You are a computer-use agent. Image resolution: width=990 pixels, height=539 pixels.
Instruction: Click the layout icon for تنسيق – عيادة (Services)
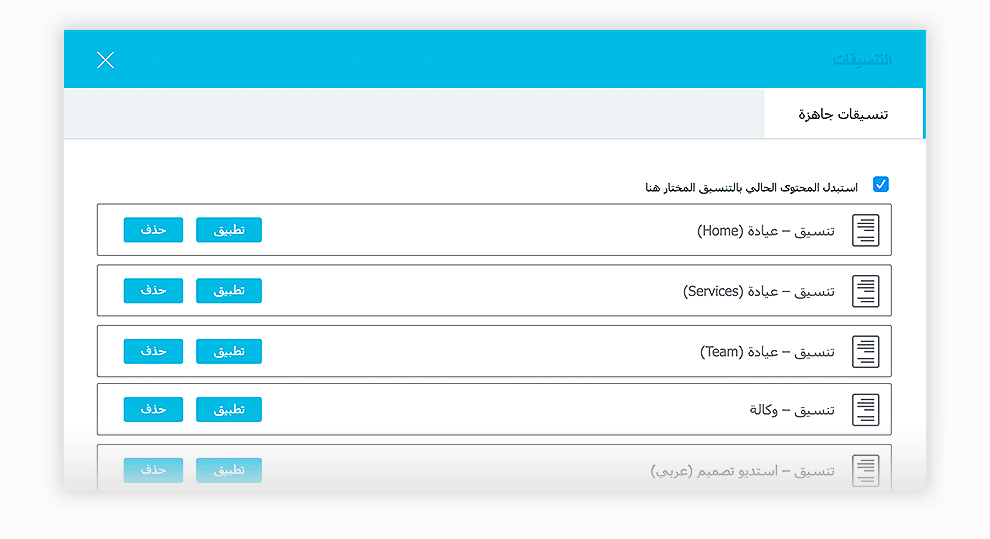[865, 291]
